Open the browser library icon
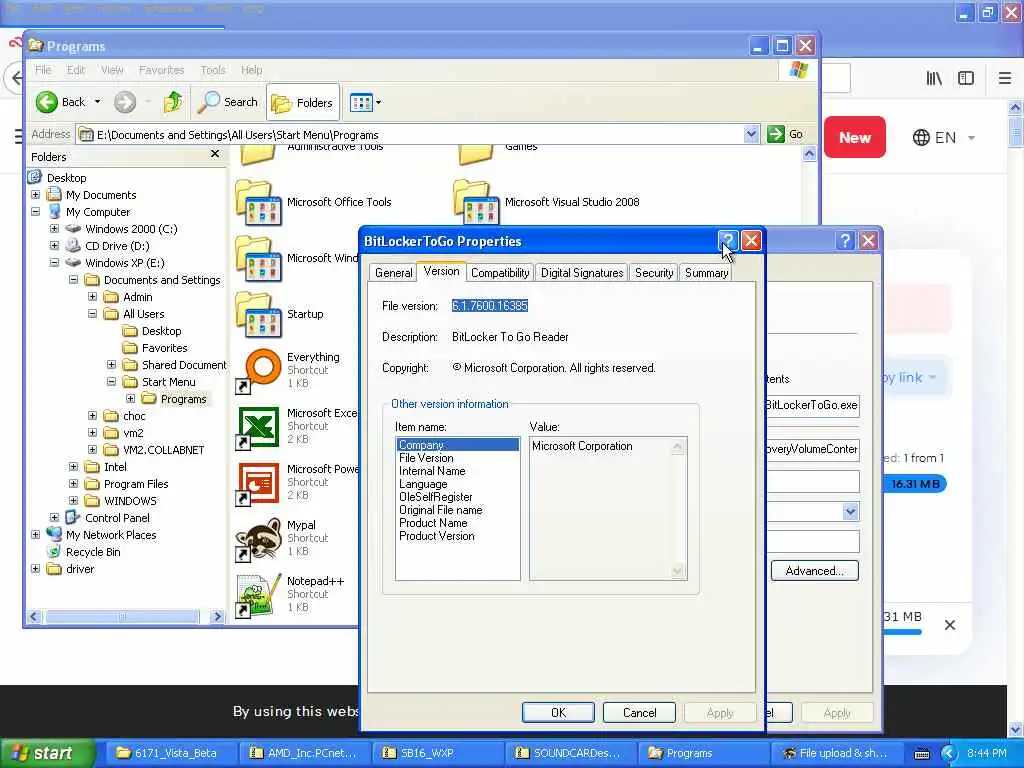Screen dimensions: 1024x768 click(x=934, y=78)
